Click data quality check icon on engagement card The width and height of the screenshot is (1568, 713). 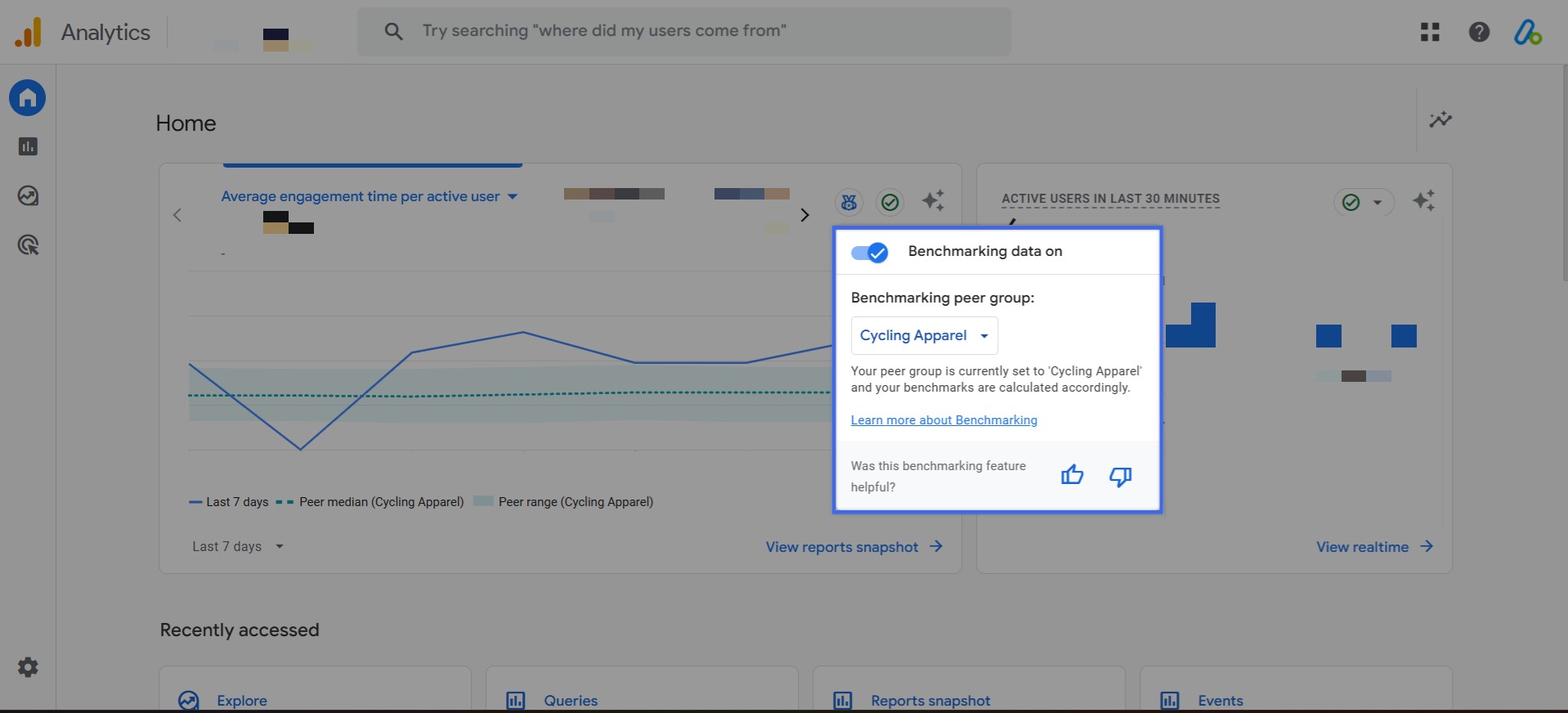point(890,201)
